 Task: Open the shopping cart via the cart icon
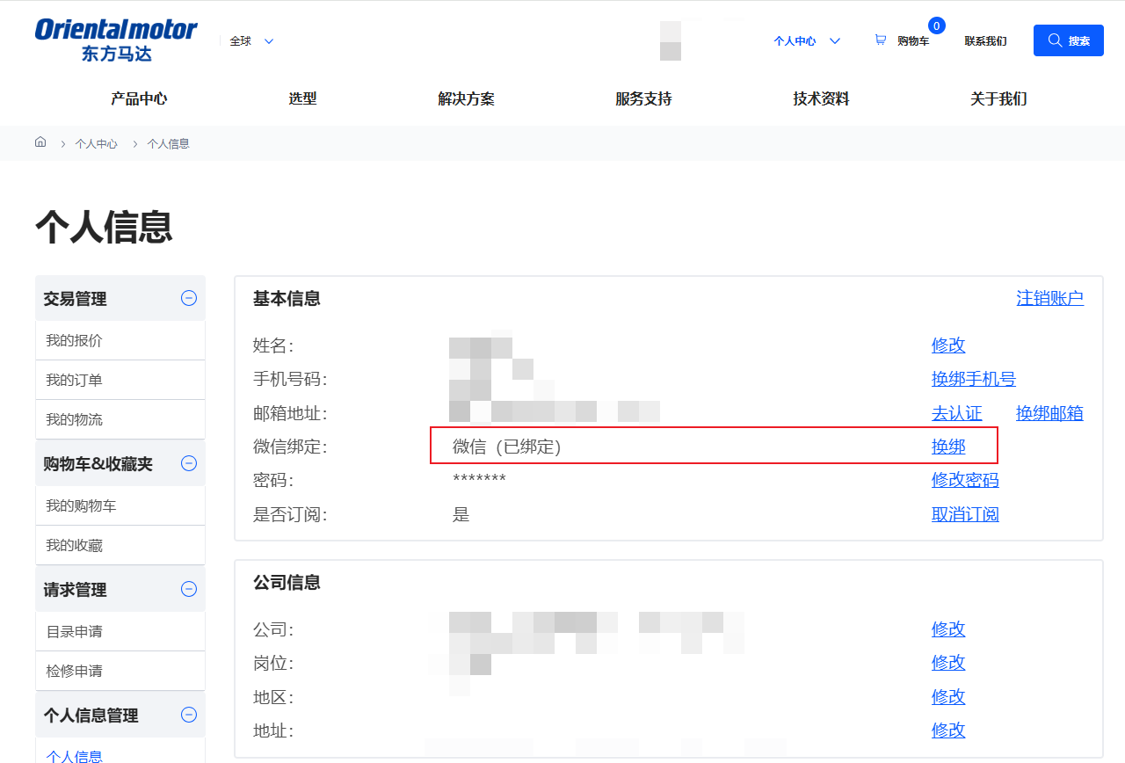(879, 40)
